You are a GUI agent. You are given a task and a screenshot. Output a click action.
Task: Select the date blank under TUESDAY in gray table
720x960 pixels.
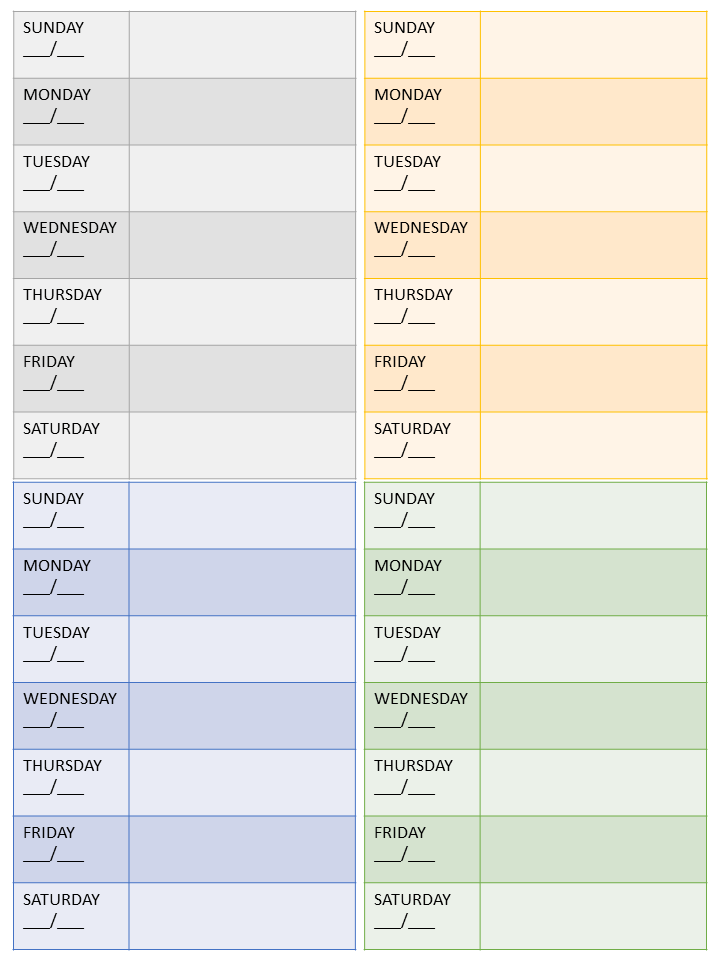point(54,183)
